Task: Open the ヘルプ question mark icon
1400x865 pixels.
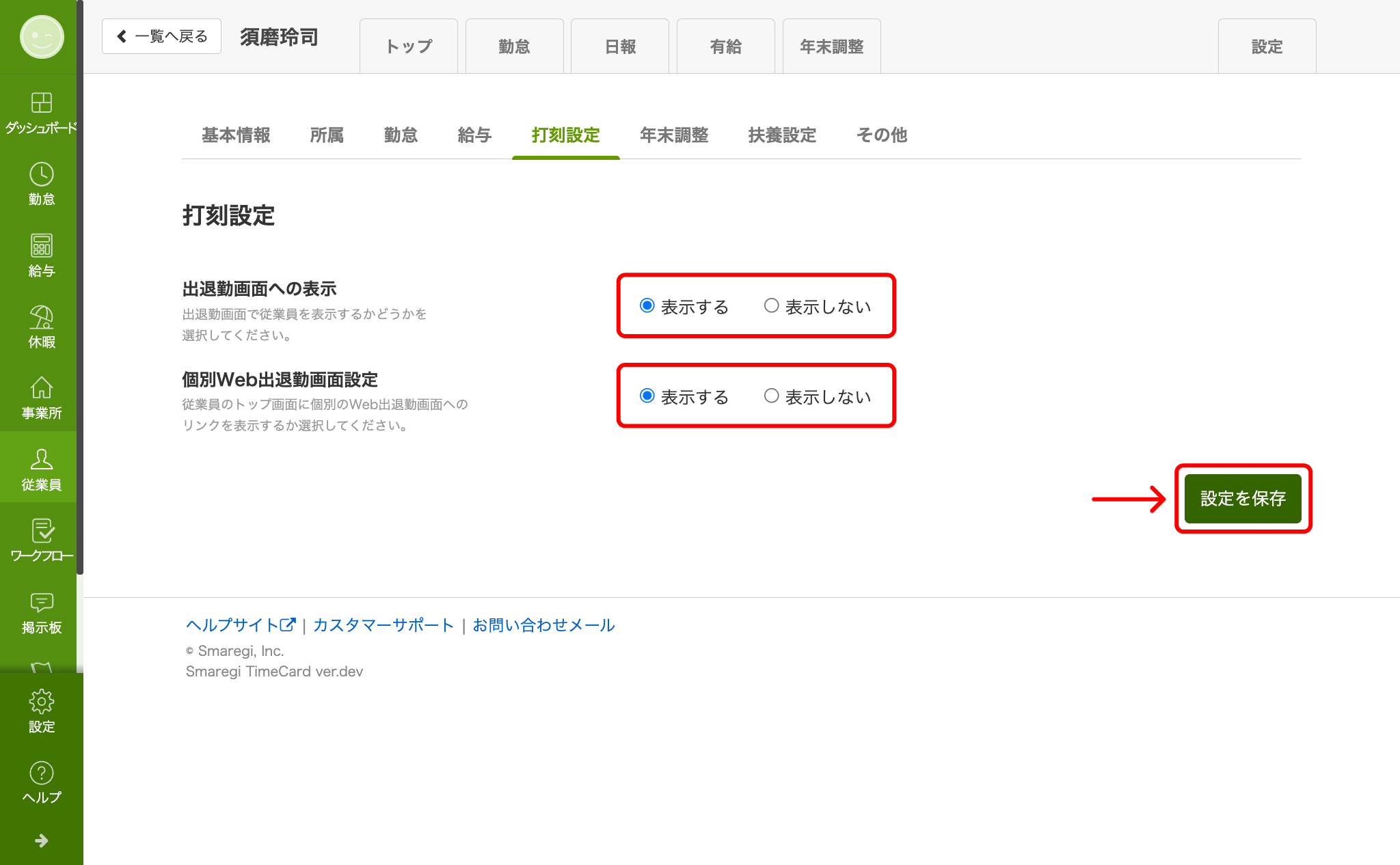Action: (41, 773)
